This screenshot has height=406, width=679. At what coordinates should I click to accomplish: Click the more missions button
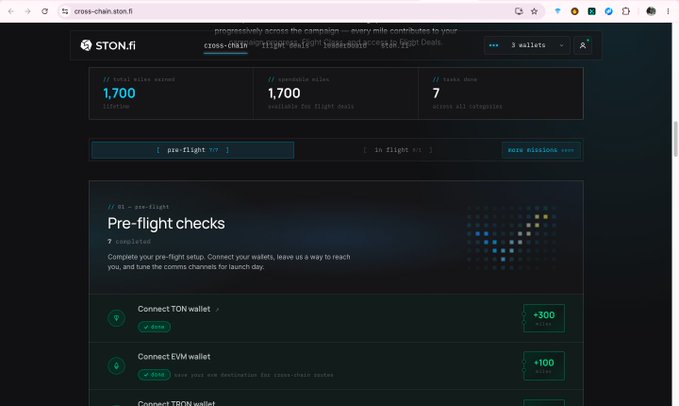pyautogui.click(x=541, y=150)
